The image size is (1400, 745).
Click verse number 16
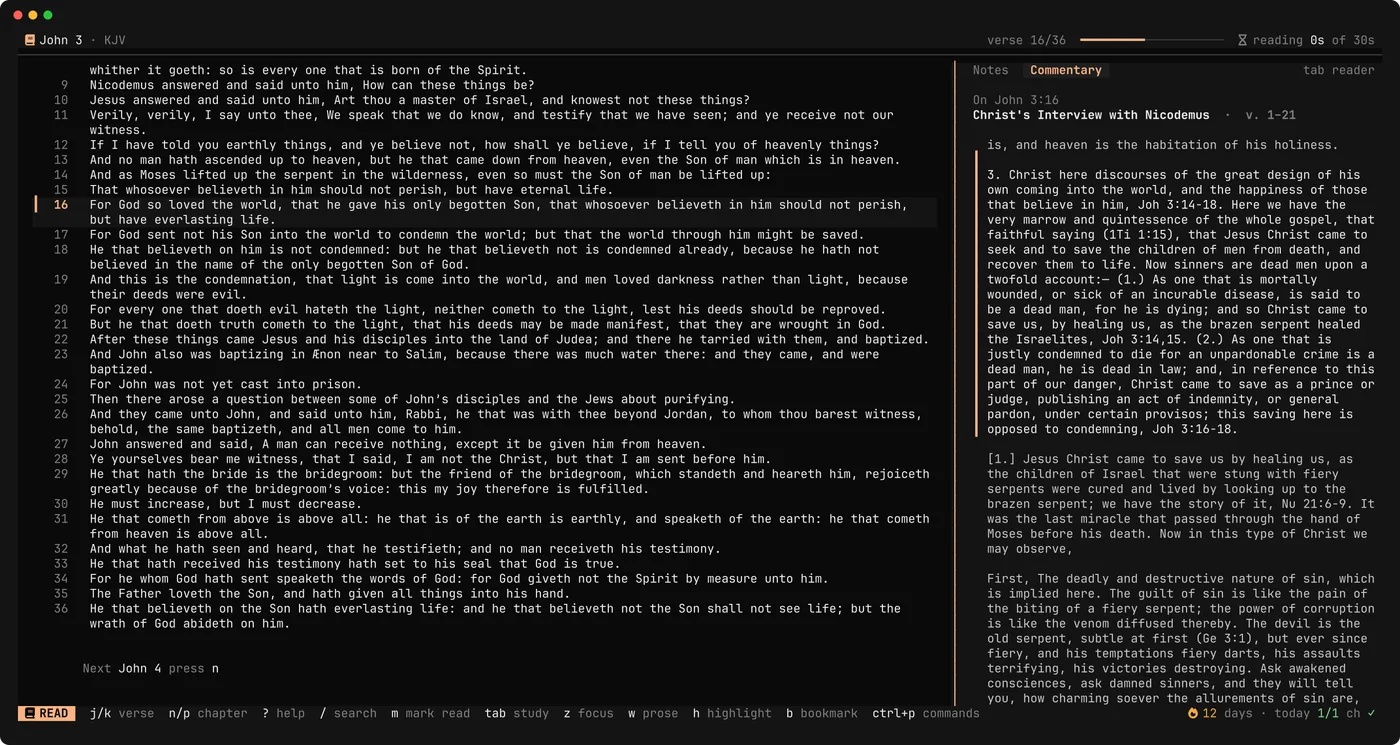click(61, 205)
